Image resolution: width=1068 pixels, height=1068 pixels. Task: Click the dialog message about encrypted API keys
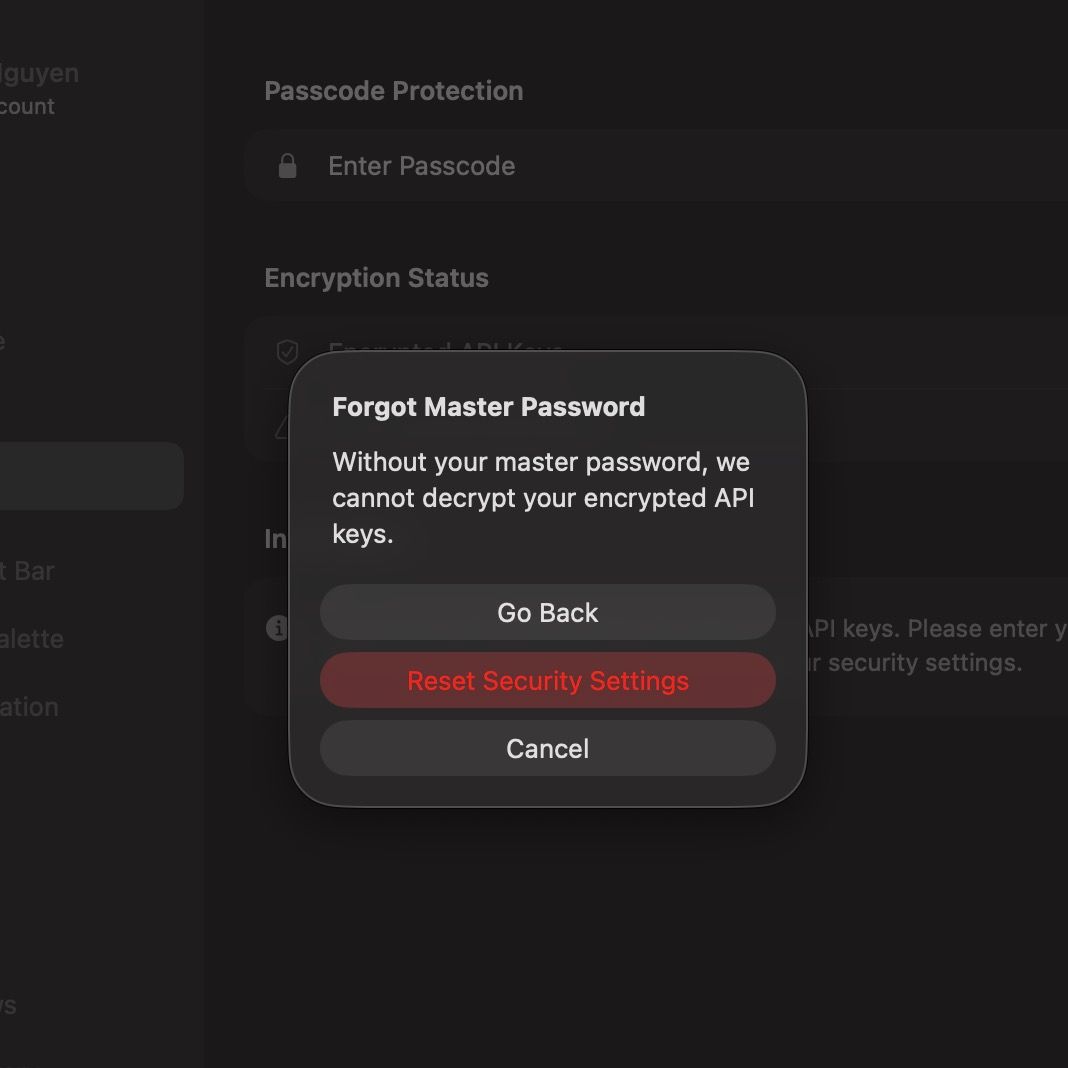[x=543, y=498]
